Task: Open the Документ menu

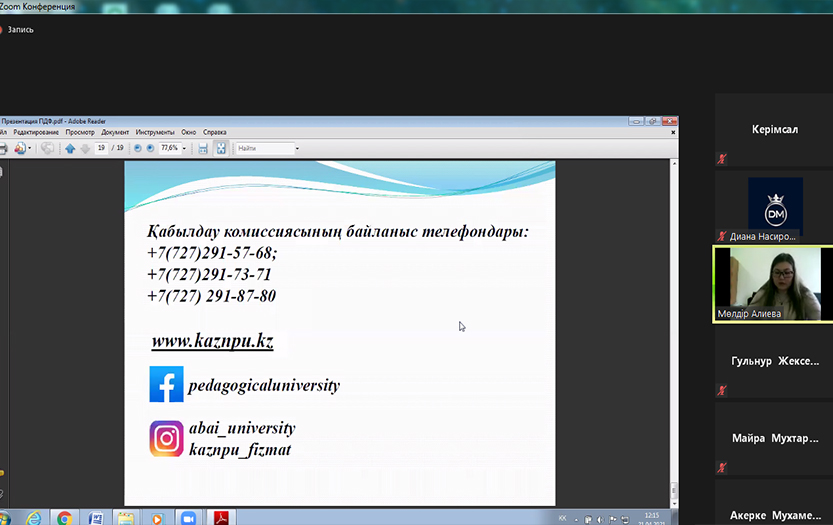Action: click(x=115, y=132)
